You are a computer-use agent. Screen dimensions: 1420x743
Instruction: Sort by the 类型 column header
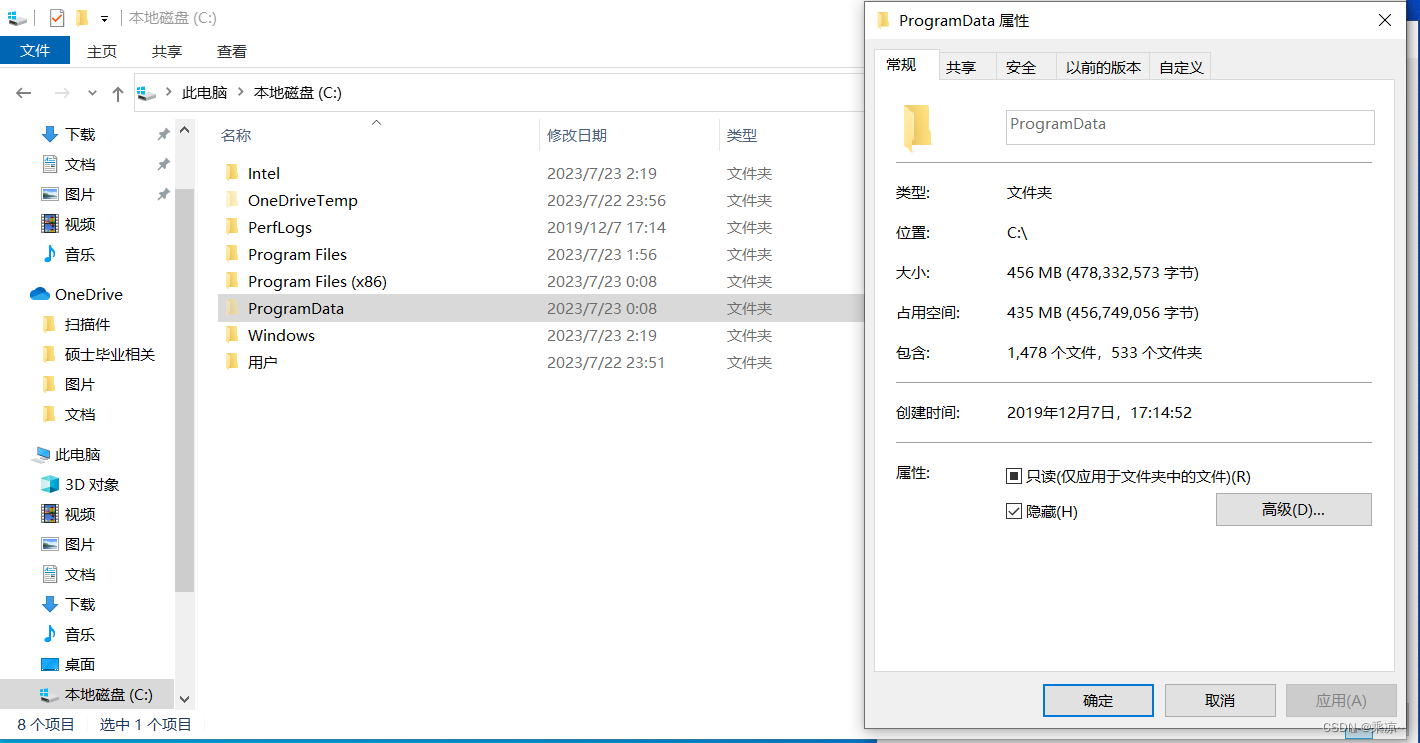pos(742,135)
